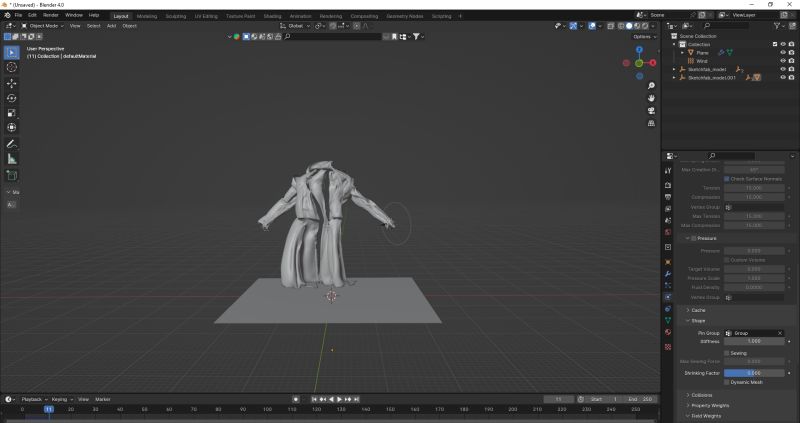Toggle the camera view icon
Image resolution: width=800 pixels, height=423 pixels.
point(652,111)
